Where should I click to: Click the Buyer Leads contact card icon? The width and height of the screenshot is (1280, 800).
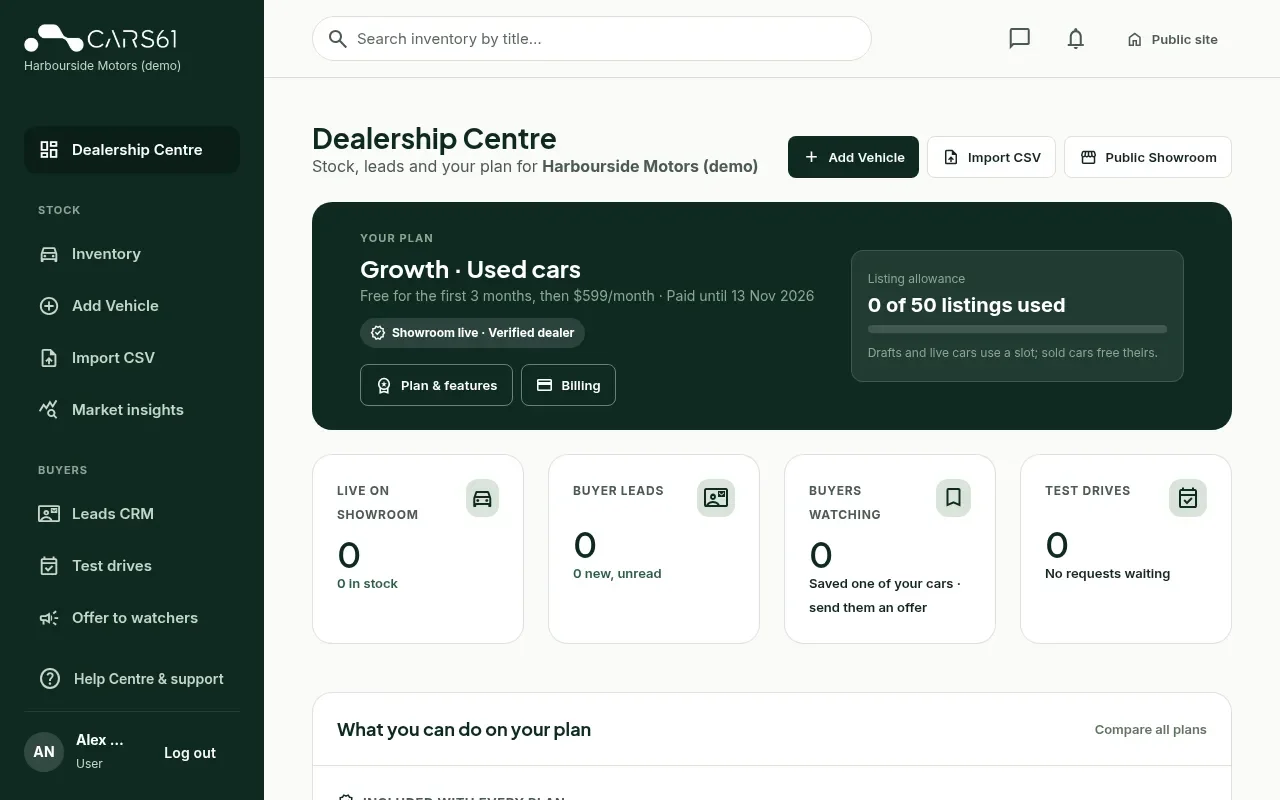pos(716,498)
